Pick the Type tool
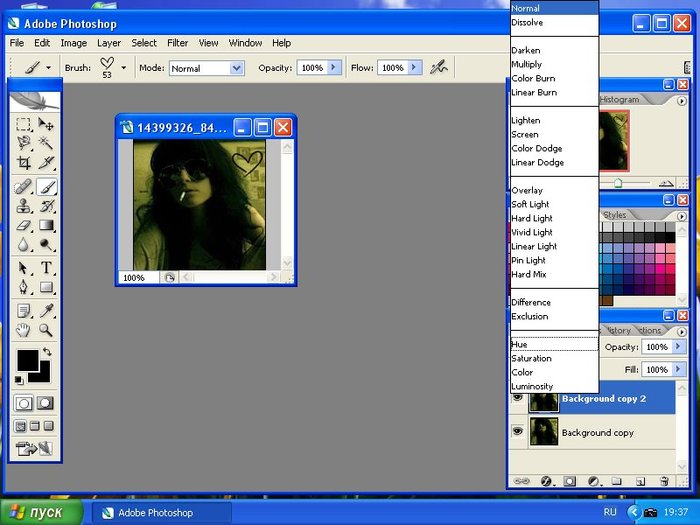The height and width of the screenshot is (525, 700). coord(46,269)
